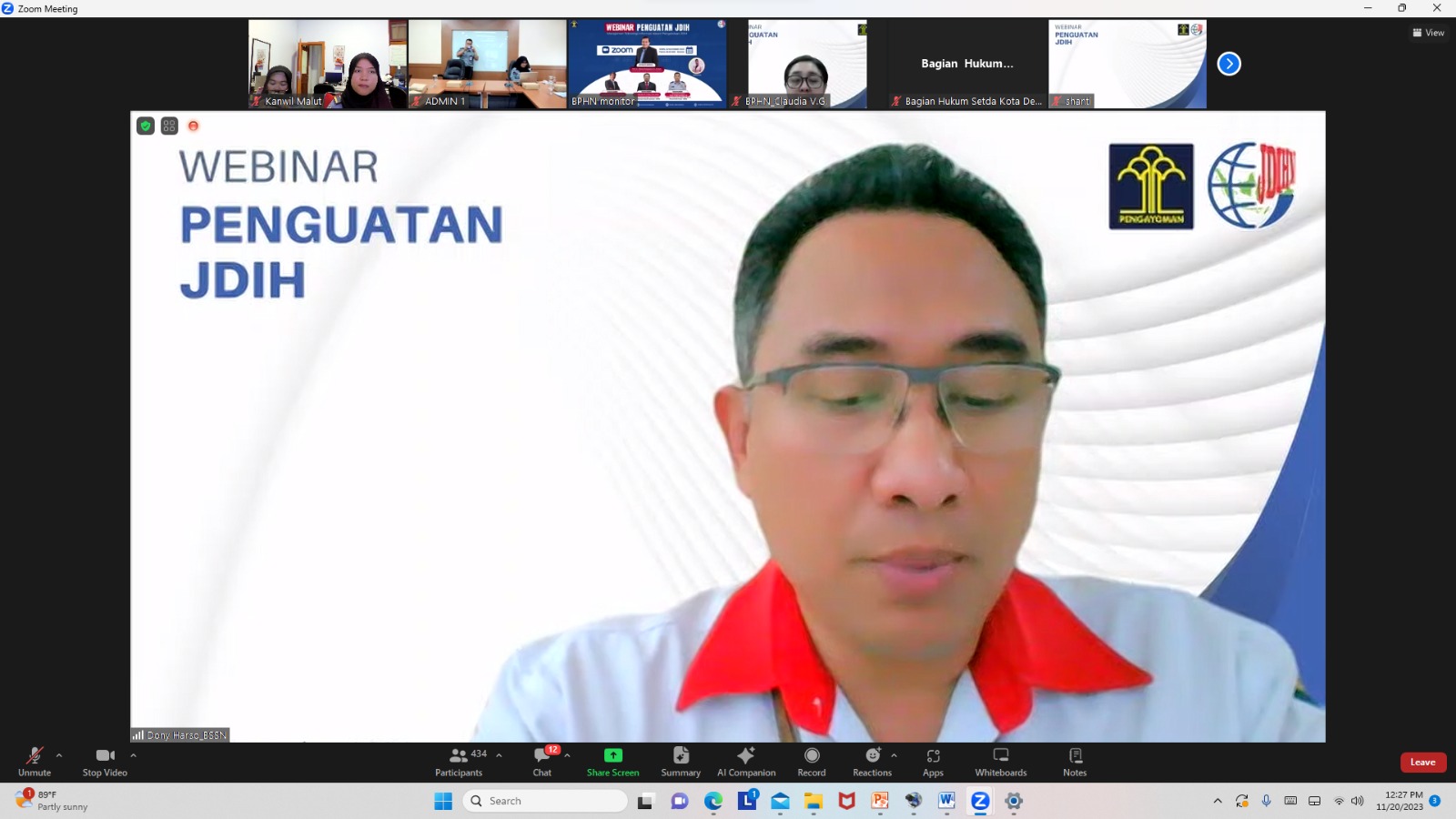This screenshot has width=1456, height=819.
Task: Expand the Reactions options caret
Action: [894, 755]
